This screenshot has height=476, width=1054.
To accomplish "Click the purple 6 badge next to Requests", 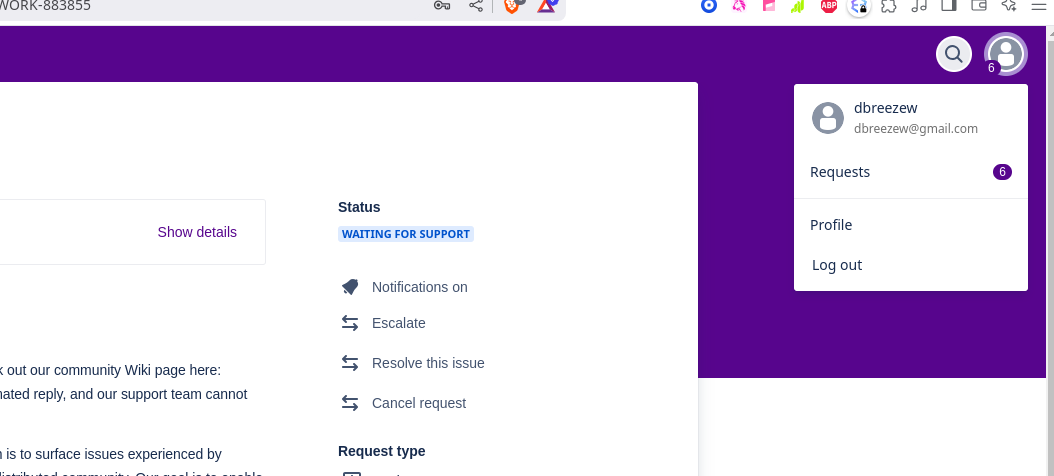I will (x=1002, y=172).
